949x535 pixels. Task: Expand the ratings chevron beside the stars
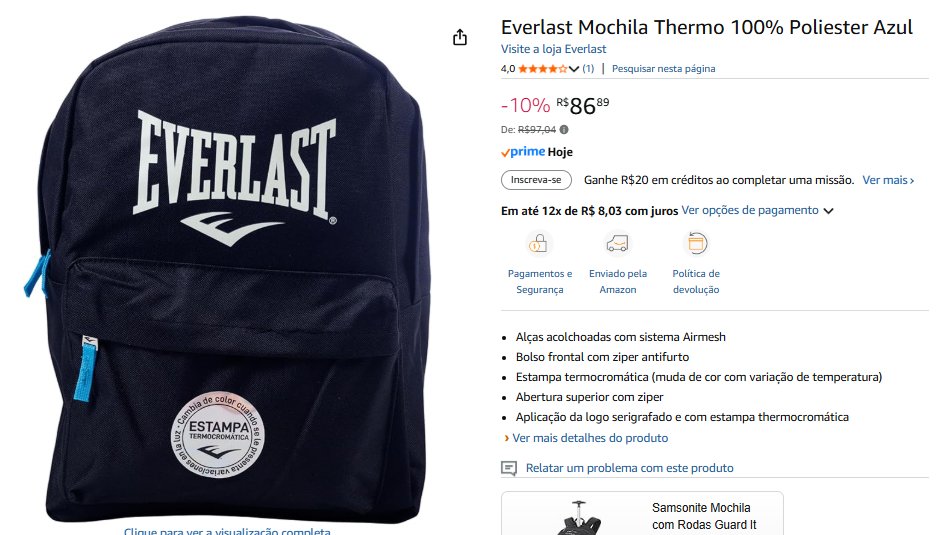point(574,69)
